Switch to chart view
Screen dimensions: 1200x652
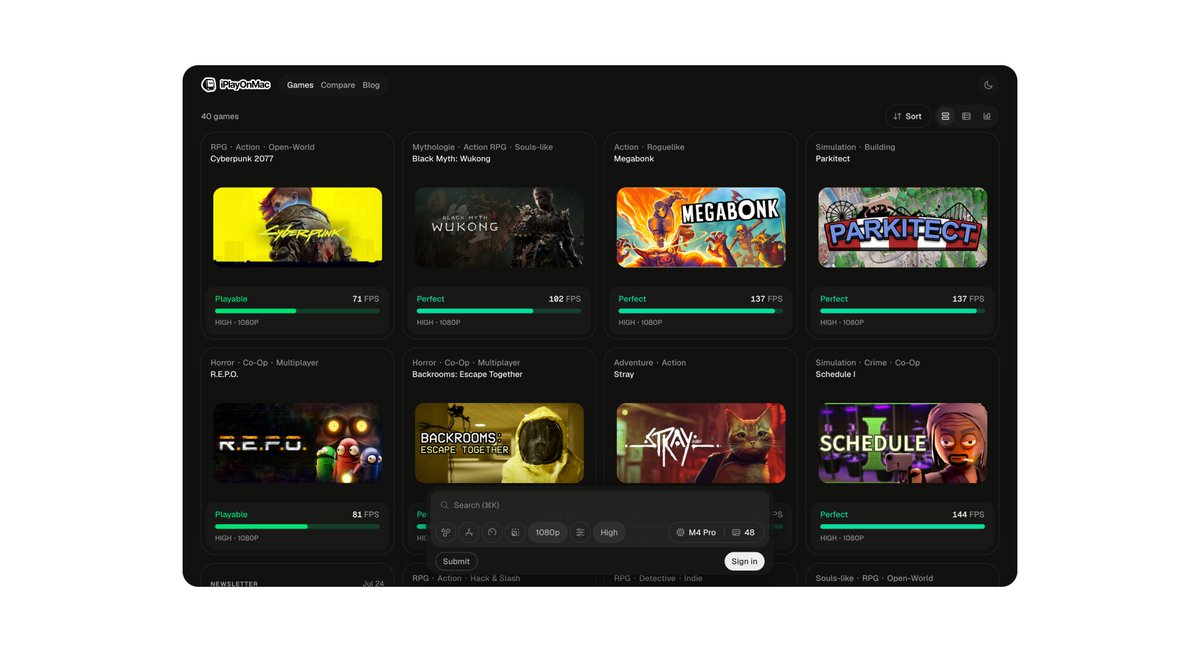click(x=987, y=116)
